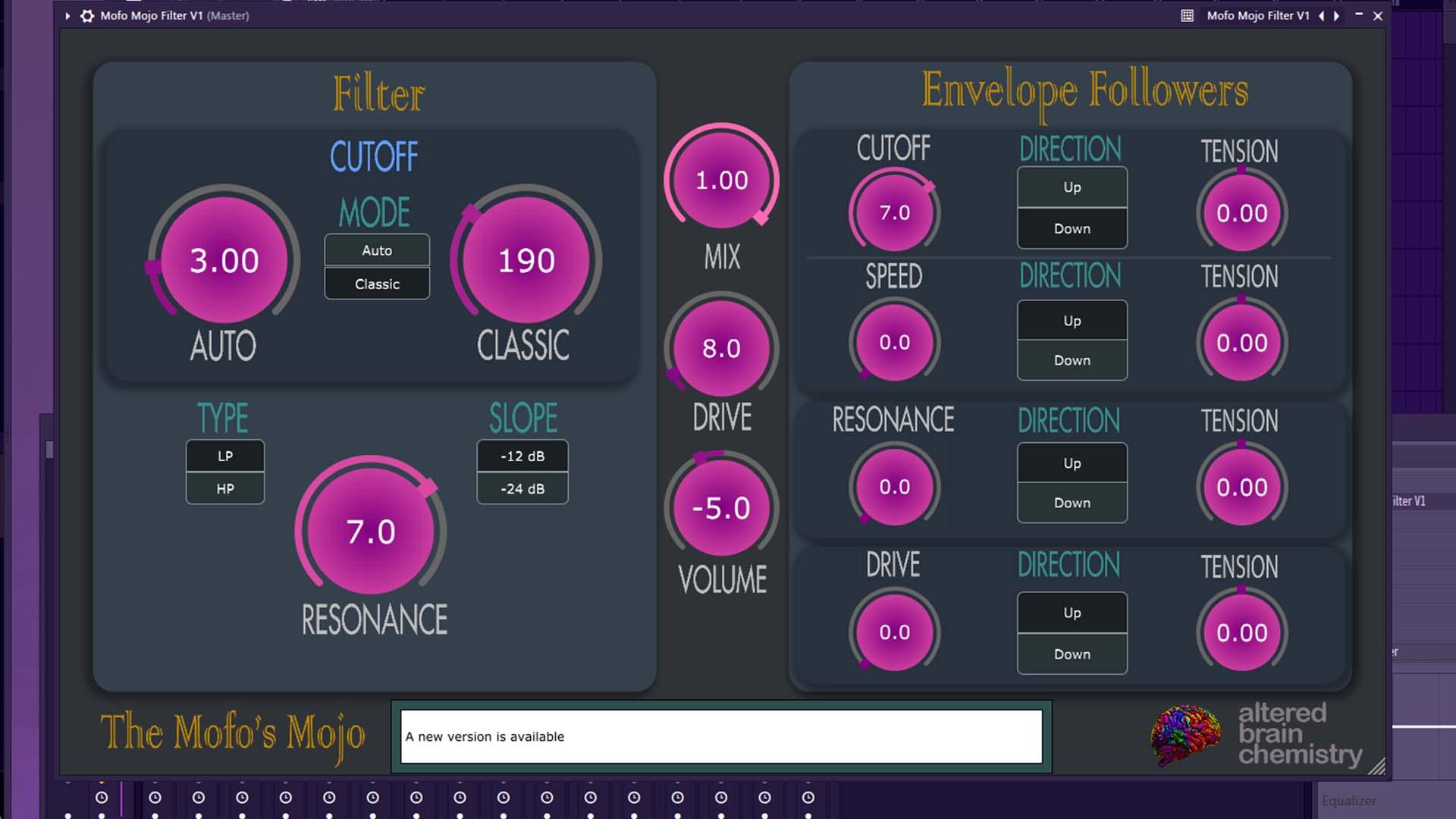Click the MIX knob showing 1.00
The width and height of the screenshot is (1456, 819).
point(721,180)
